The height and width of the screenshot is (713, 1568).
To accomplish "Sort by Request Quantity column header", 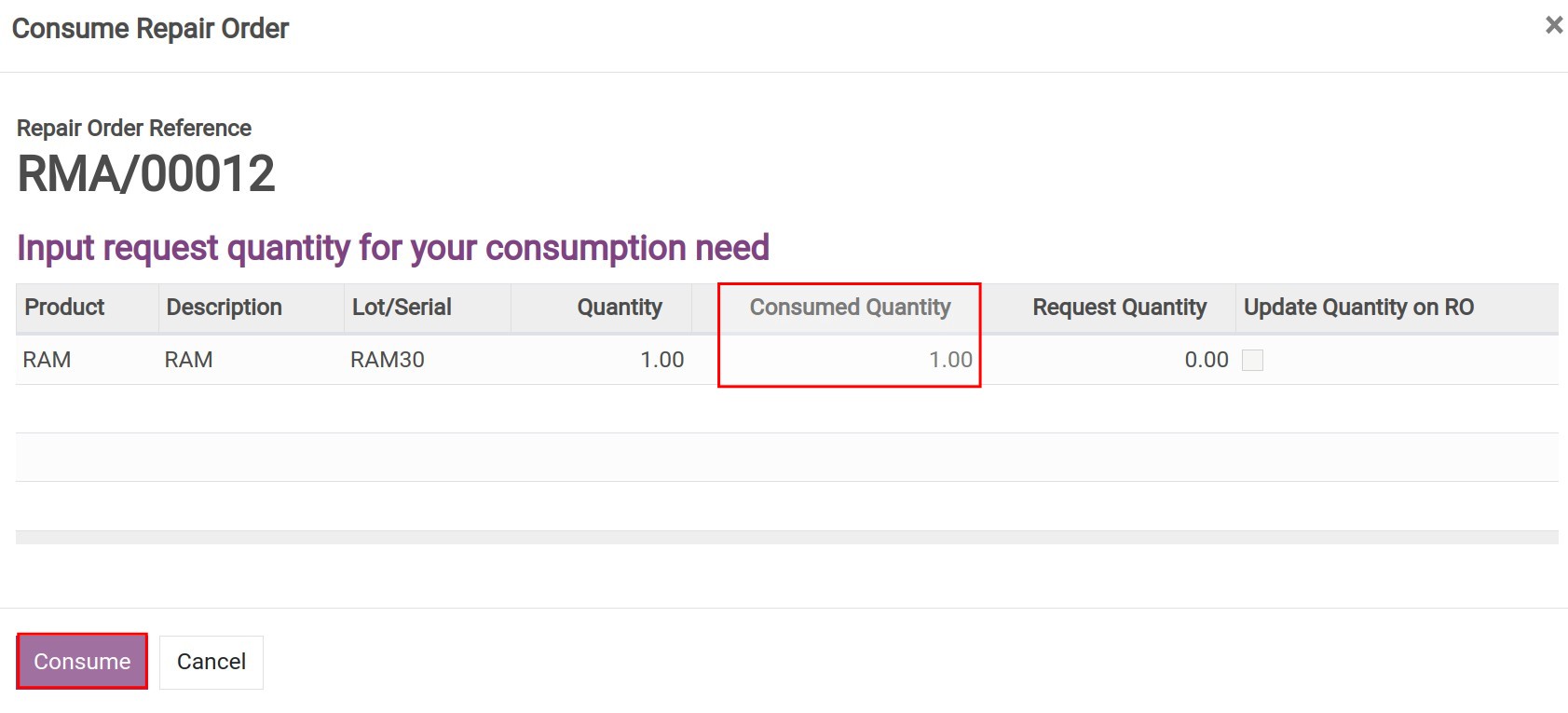I will [x=1119, y=308].
